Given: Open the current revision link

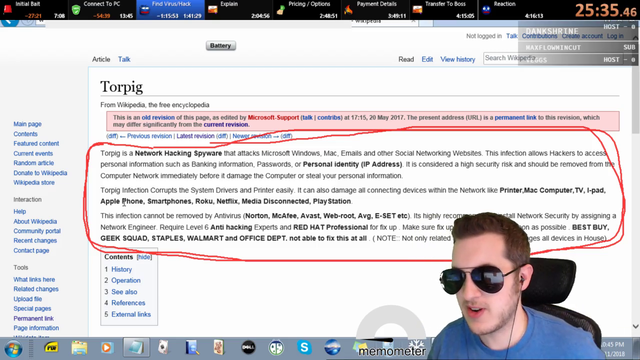Looking at the screenshot, I should click(226, 124).
